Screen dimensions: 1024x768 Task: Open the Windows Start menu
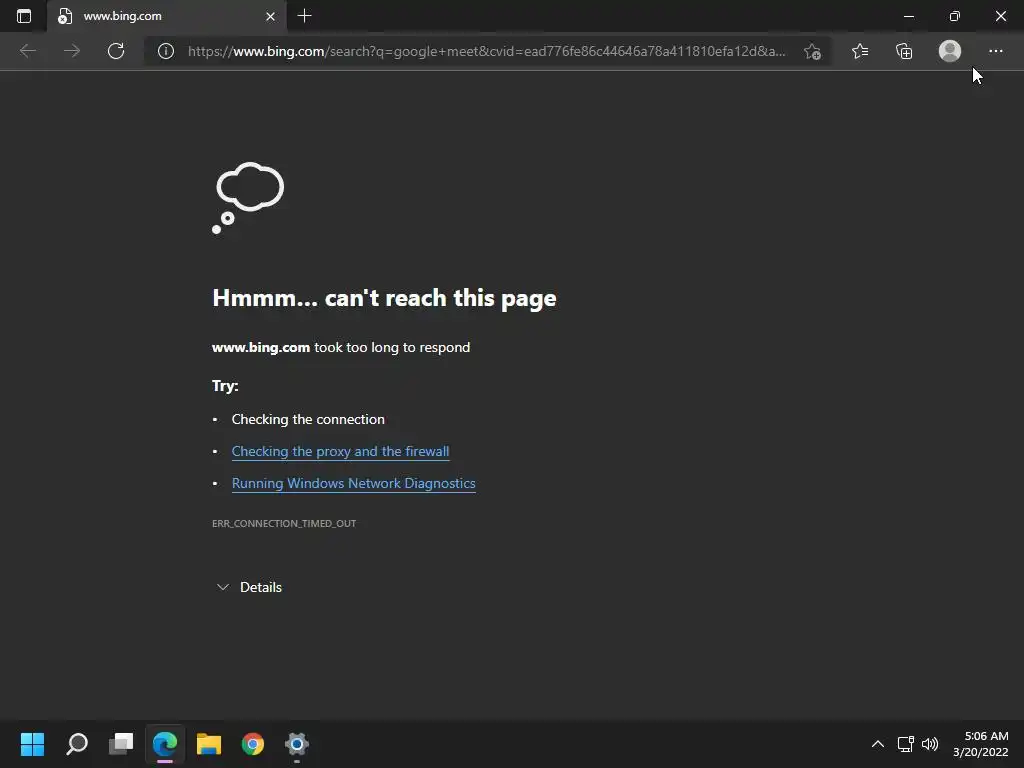33,744
